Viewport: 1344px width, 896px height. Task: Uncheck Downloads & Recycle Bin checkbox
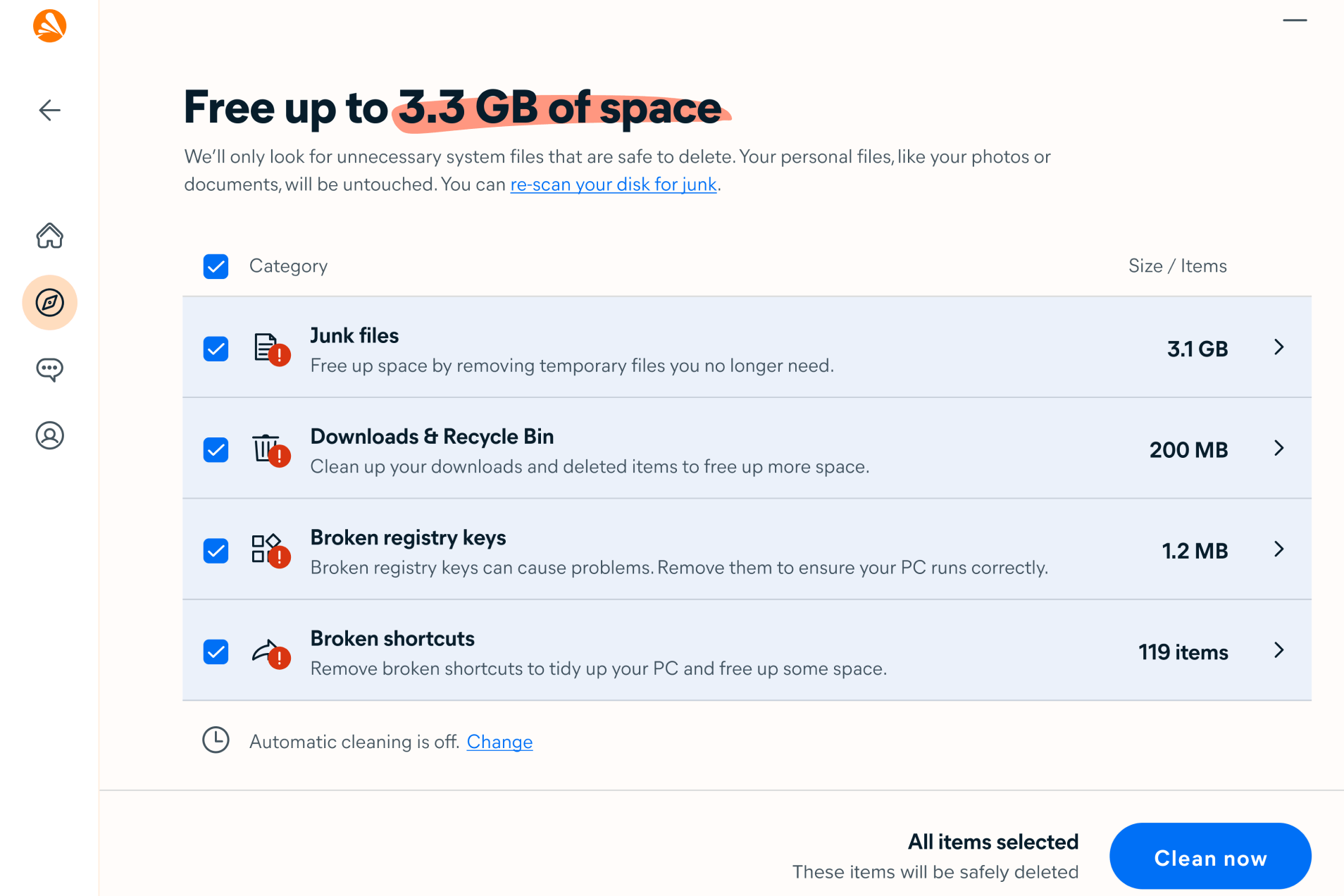point(216,449)
